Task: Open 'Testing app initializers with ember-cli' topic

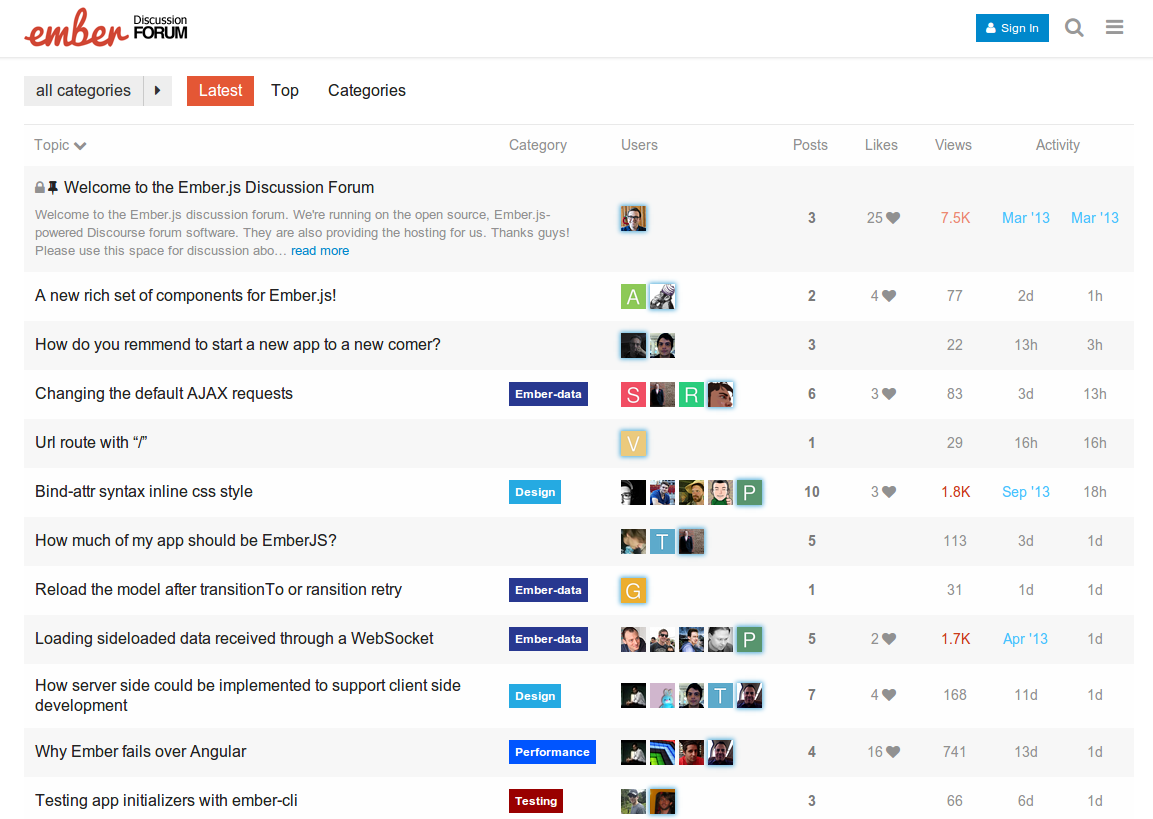Action: click(166, 801)
